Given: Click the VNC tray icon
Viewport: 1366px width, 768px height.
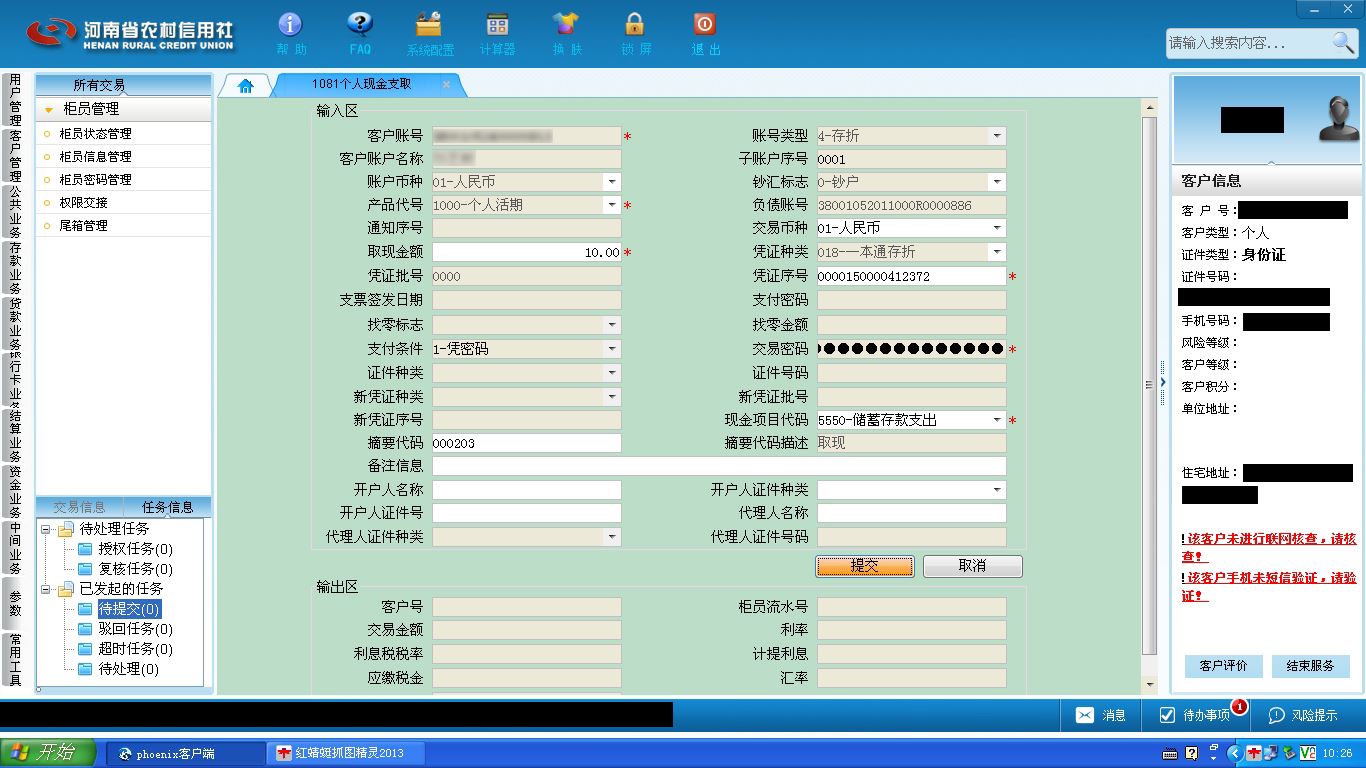Looking at the screenshot, I should point(1307,753).
